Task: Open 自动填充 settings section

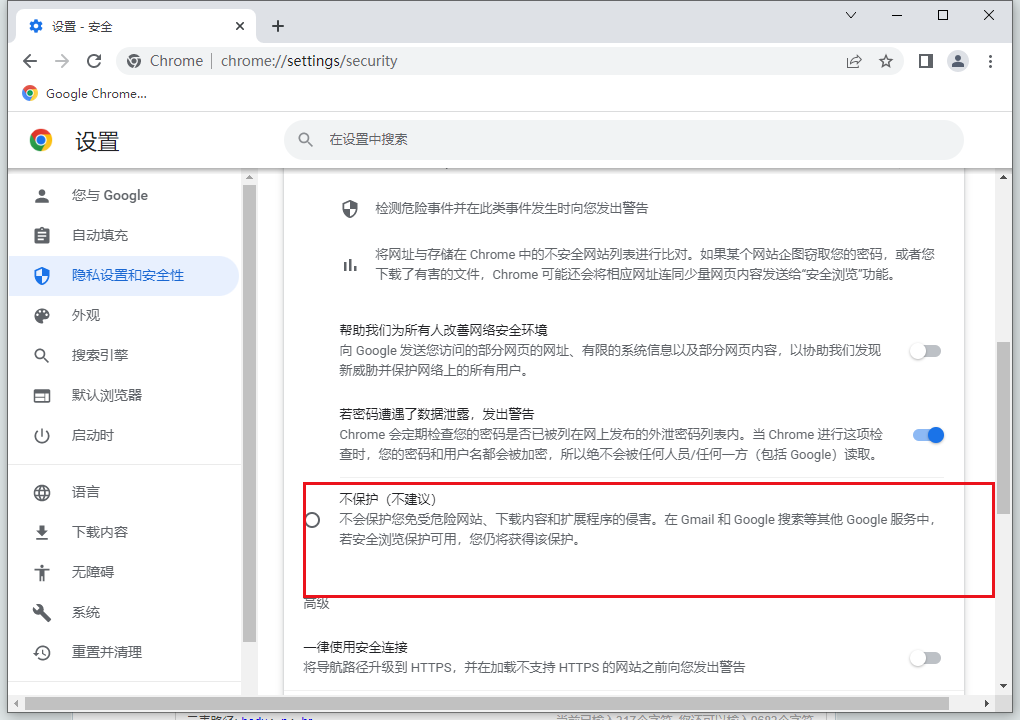Action: tap(124, 235)
